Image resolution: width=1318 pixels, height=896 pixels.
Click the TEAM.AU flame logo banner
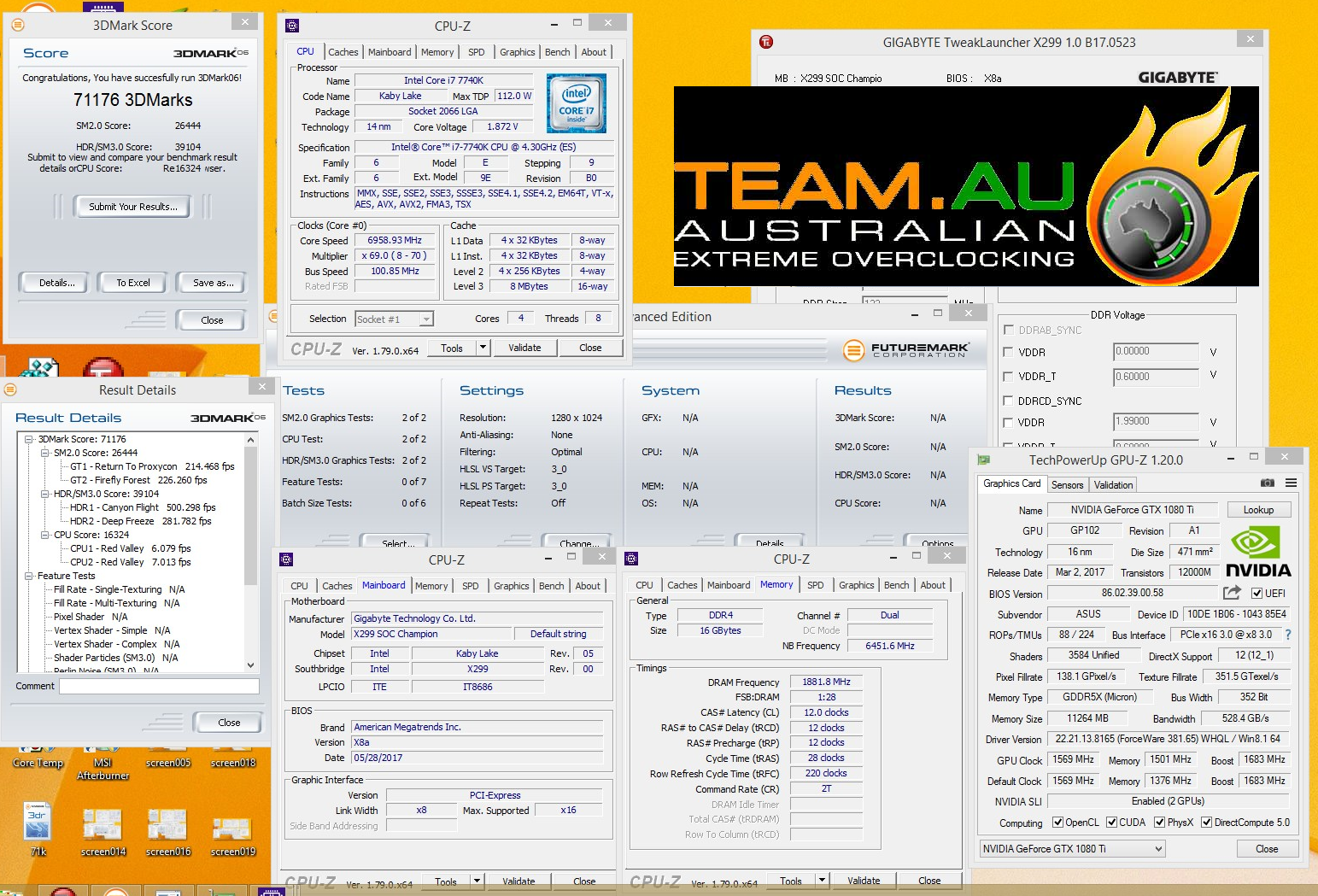(966, 186)
